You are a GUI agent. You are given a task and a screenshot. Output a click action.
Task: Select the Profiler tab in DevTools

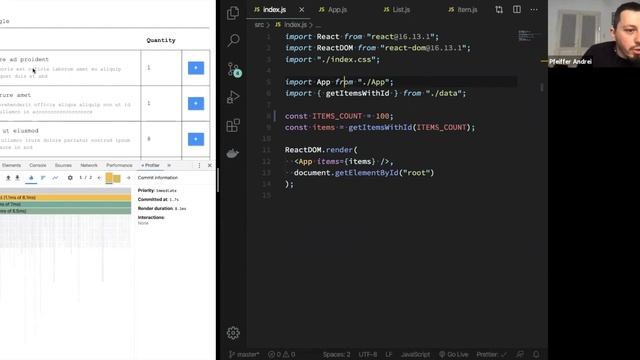150,165
